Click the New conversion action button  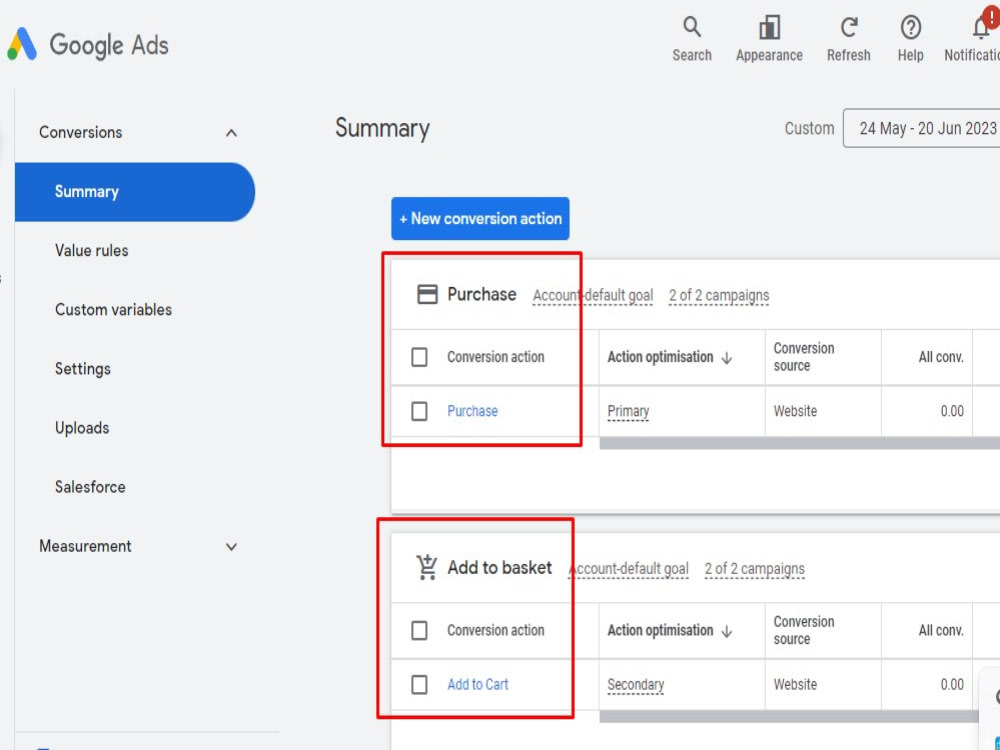[480, 219]
